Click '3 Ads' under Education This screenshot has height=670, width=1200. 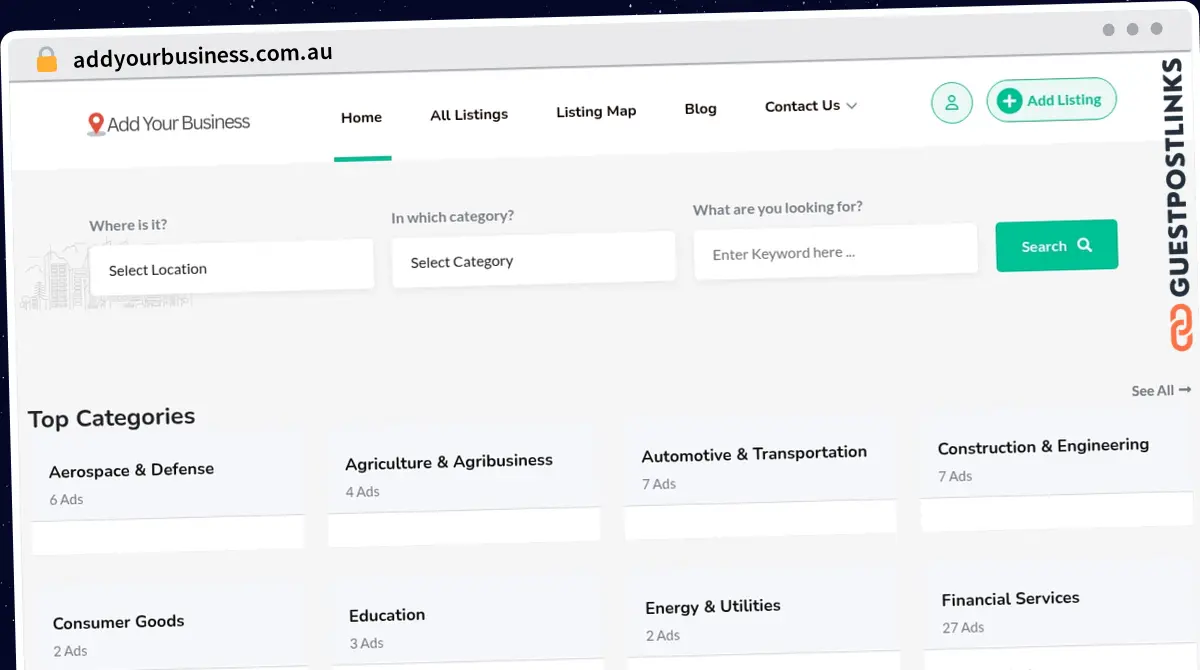pyautogui.click(x=366, y=643)
